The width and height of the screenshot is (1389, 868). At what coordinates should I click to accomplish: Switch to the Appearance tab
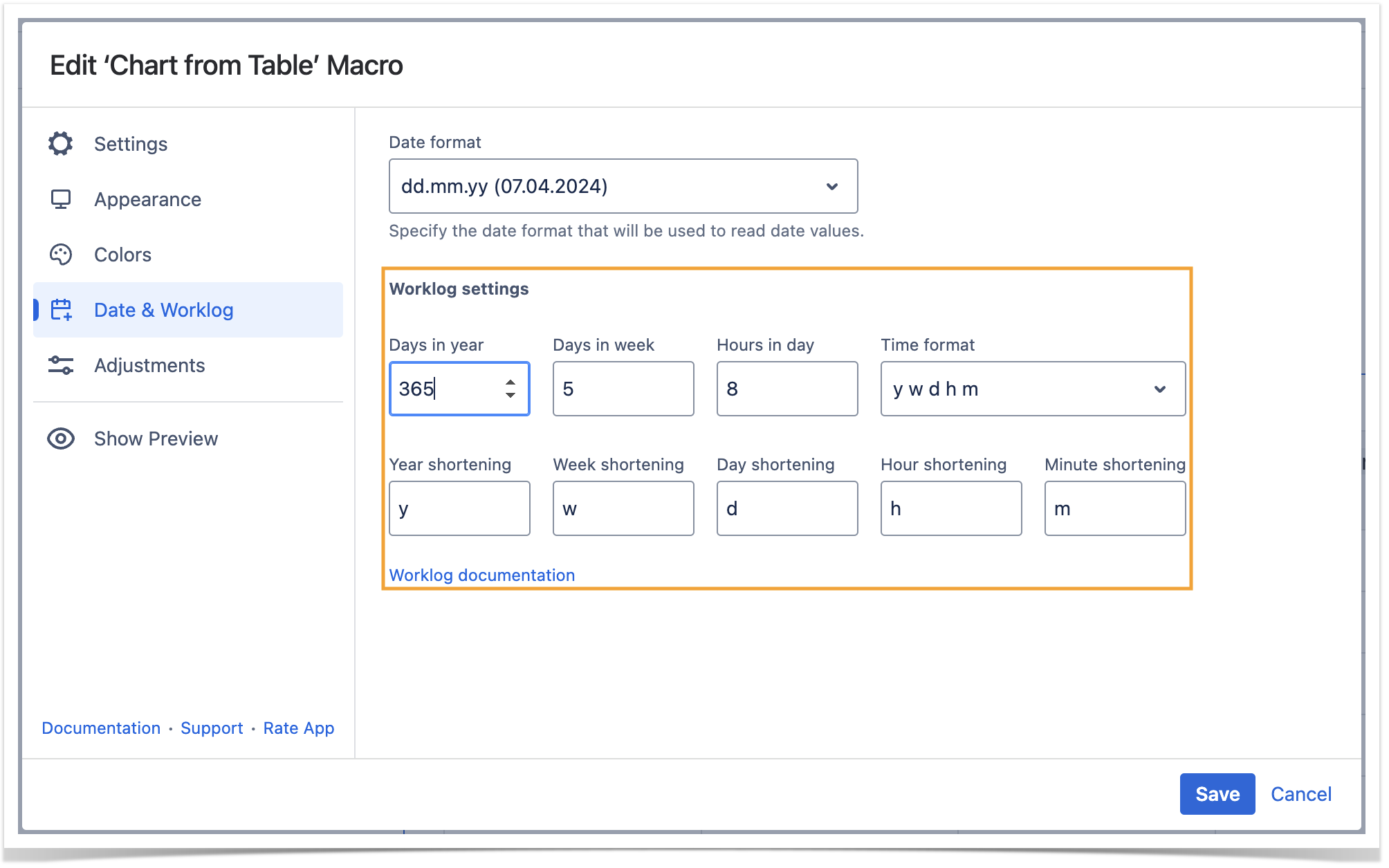(x=147, y=199)
